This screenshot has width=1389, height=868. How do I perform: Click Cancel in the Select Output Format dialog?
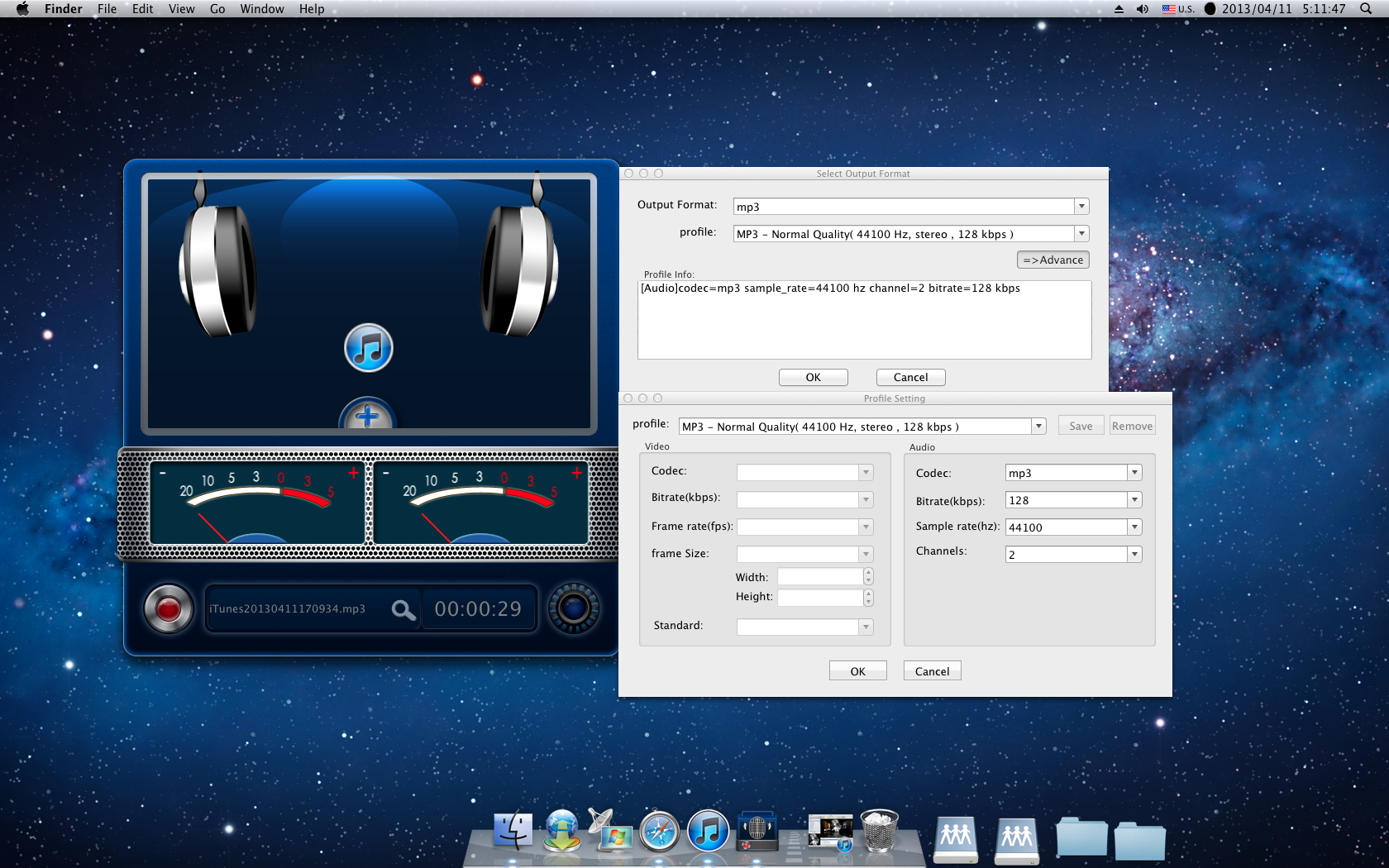point(910,377)
